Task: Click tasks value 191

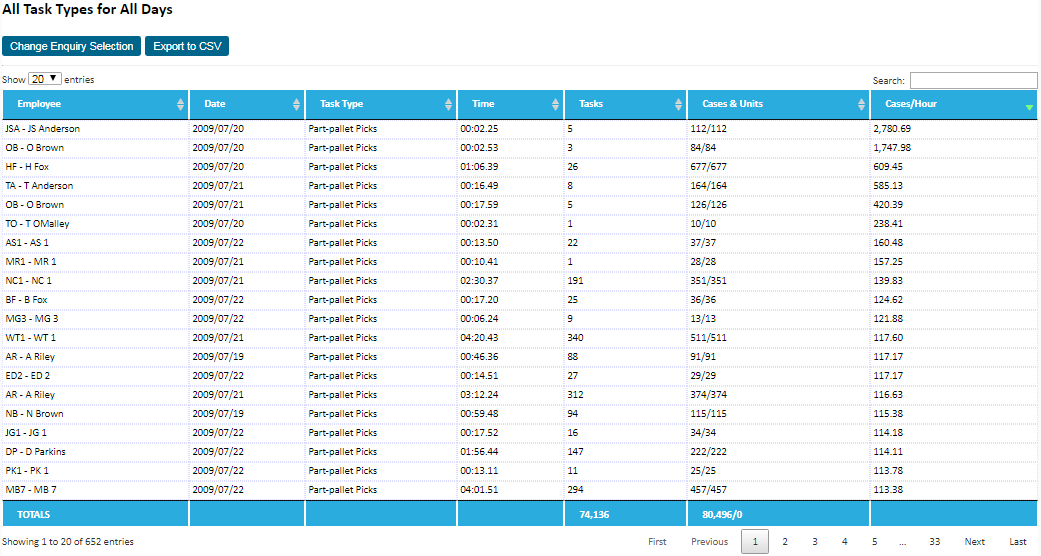Action: coord(575,281)
